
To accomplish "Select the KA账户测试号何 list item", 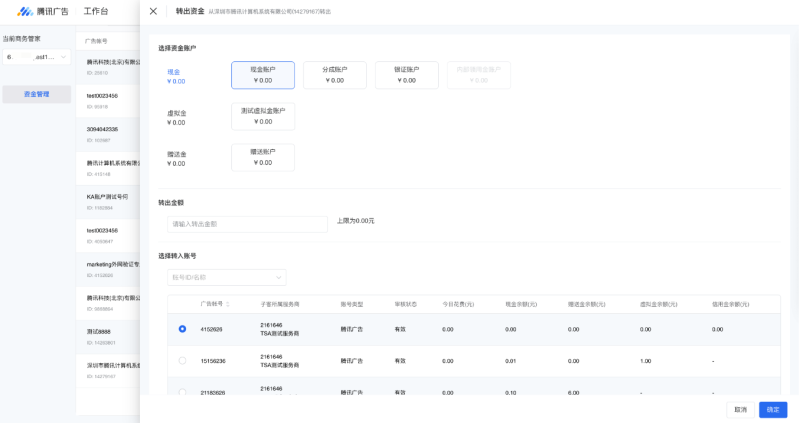I will tap(107, 197).
